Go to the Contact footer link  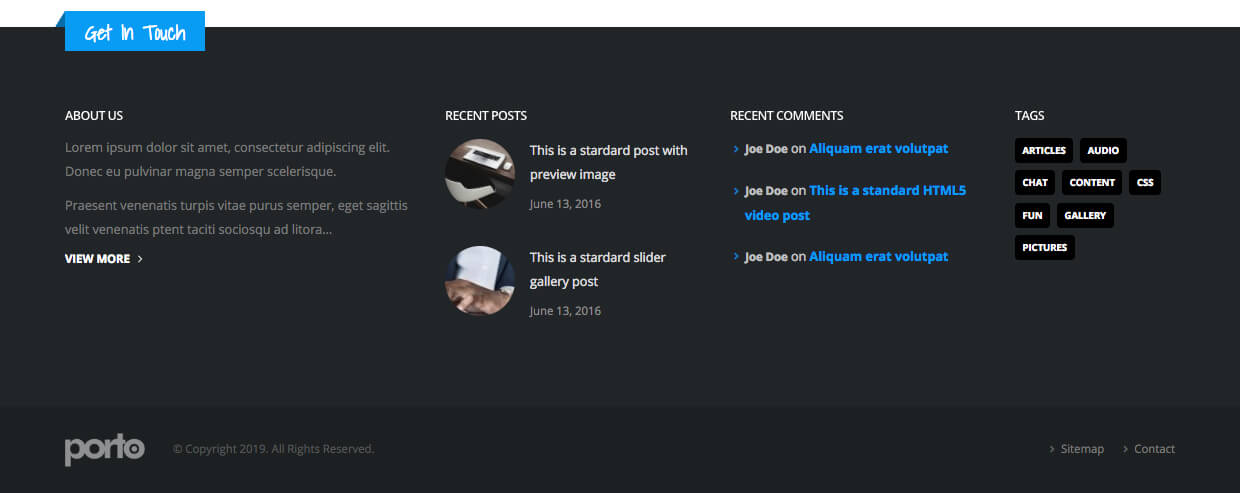click(1154, 449)
